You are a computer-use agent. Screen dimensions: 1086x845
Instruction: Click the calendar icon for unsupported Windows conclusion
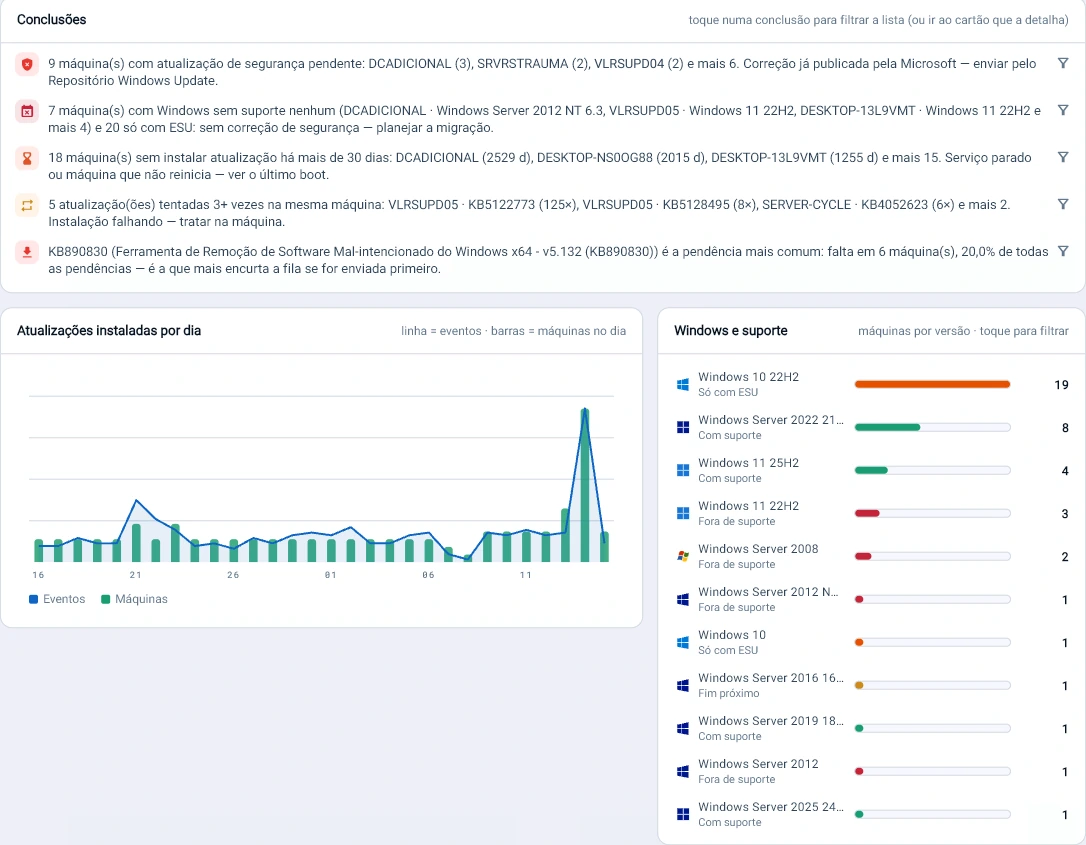pyautogui.click(x=27, y=112)
